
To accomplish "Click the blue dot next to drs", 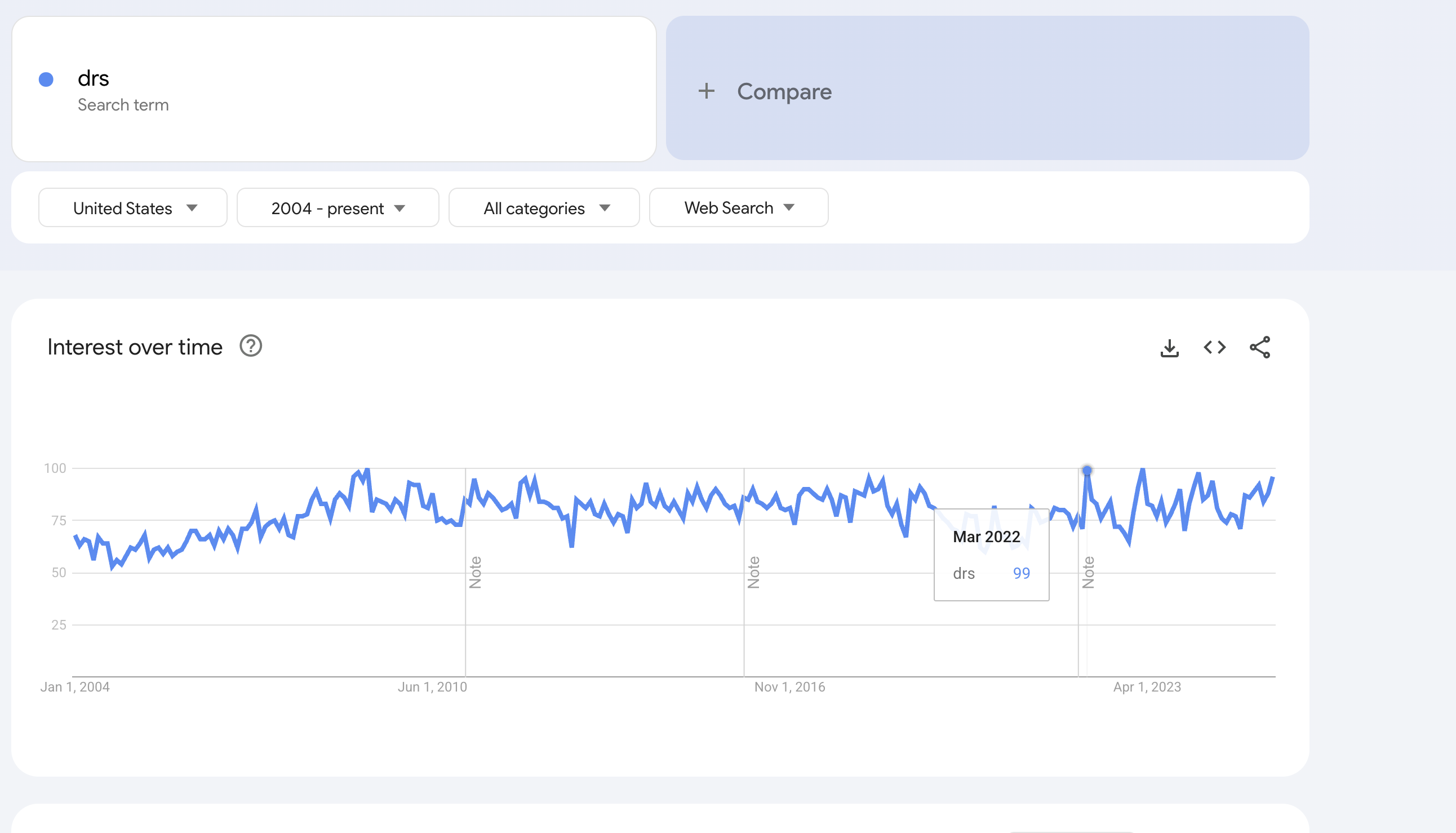I will pos(46,79).
